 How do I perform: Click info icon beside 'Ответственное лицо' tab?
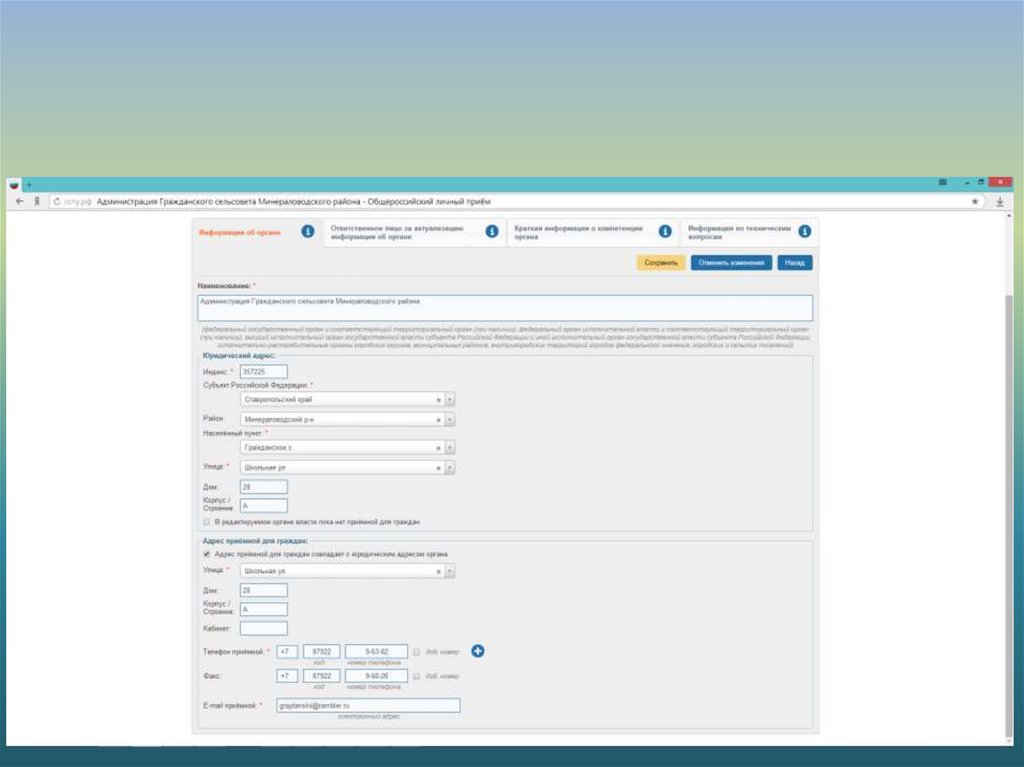(x=492, y=232)
